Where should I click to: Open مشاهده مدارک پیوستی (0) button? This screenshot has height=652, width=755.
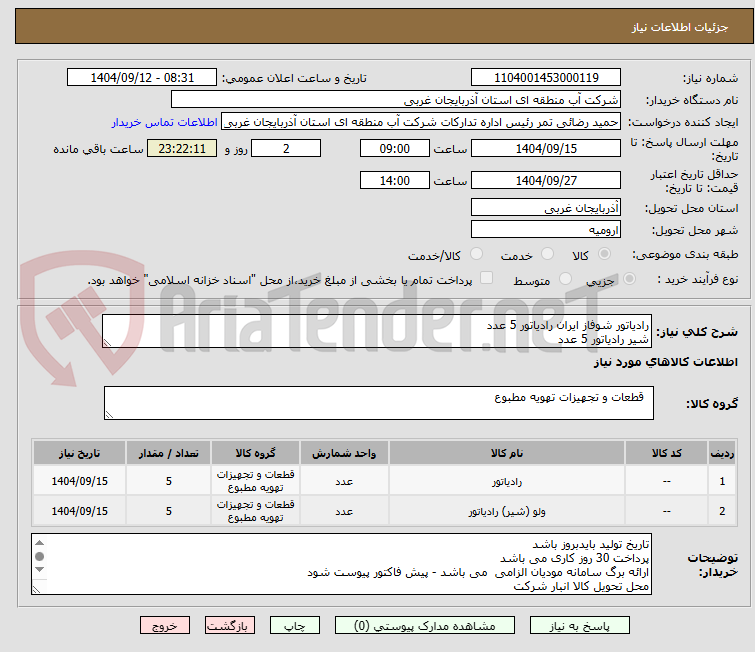424,626
